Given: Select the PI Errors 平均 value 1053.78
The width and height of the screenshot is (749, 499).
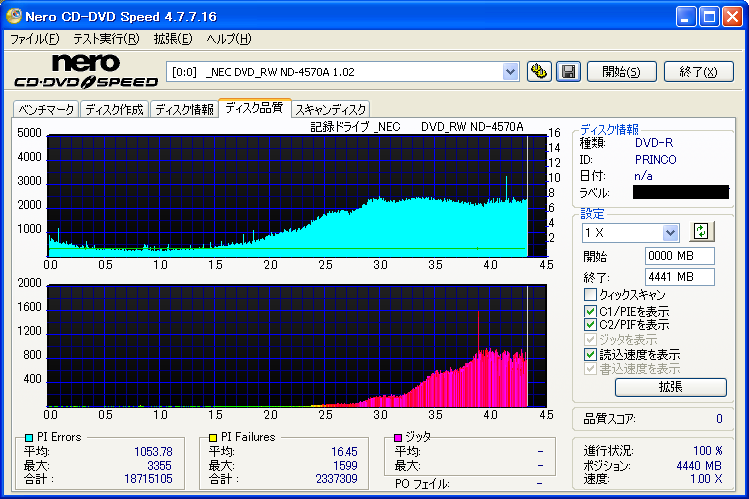Looking at the screenshot, I should click(153, 452).
